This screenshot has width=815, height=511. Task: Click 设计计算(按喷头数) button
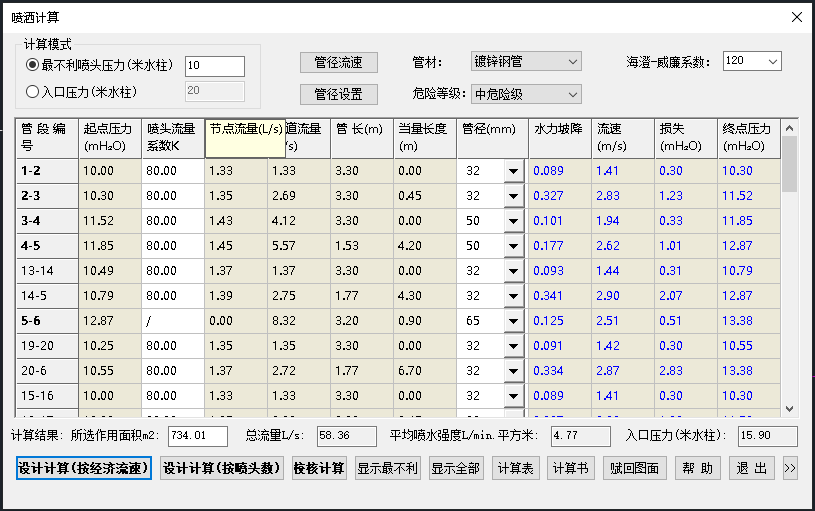click(x=221, y=469)
